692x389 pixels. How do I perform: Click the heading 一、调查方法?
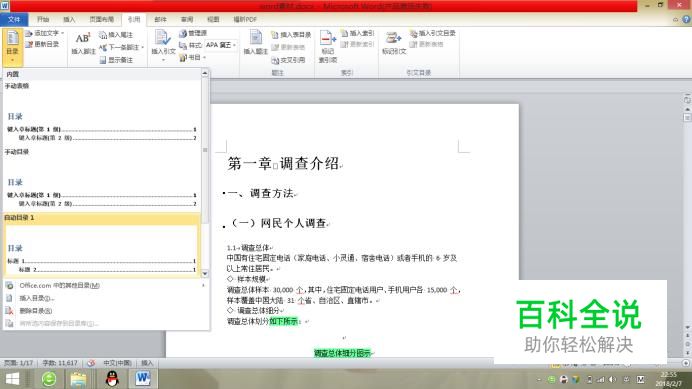[x=260, y=193]
